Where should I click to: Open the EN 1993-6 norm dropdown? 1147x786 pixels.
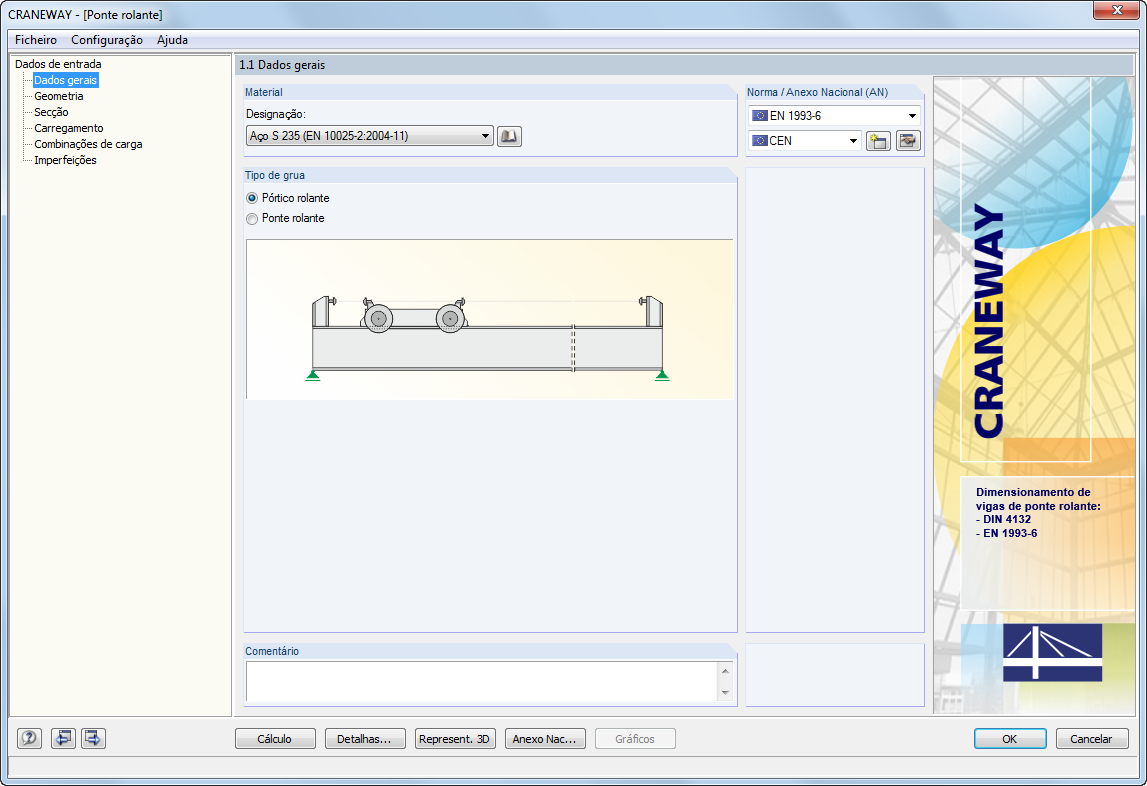pyautogui.click(x=835, y=116)
